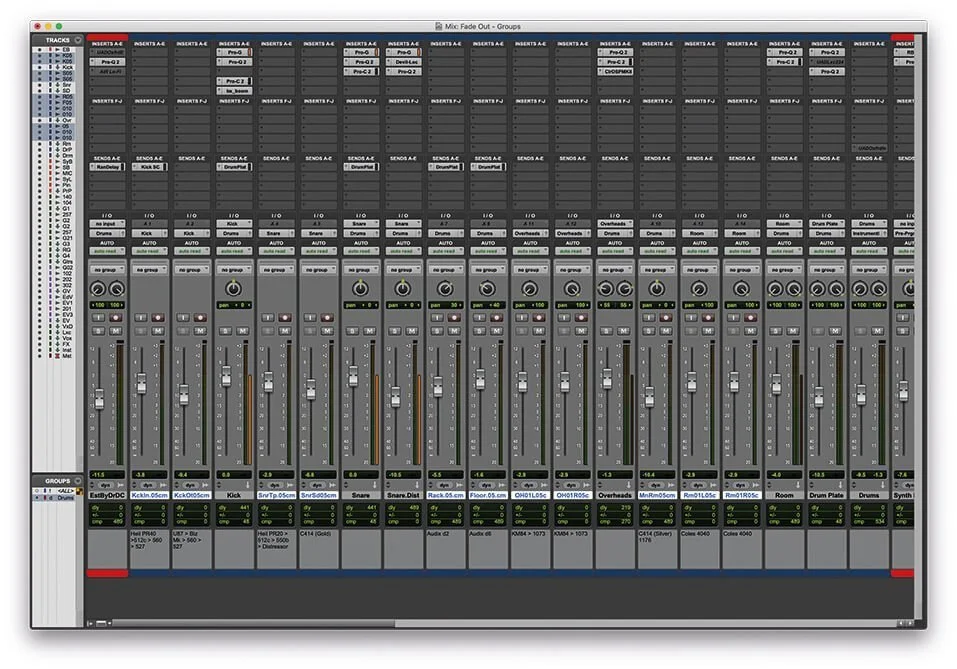The image size is (957, 669).
Task: Solo the Kick track
Action: coord(224,332)
